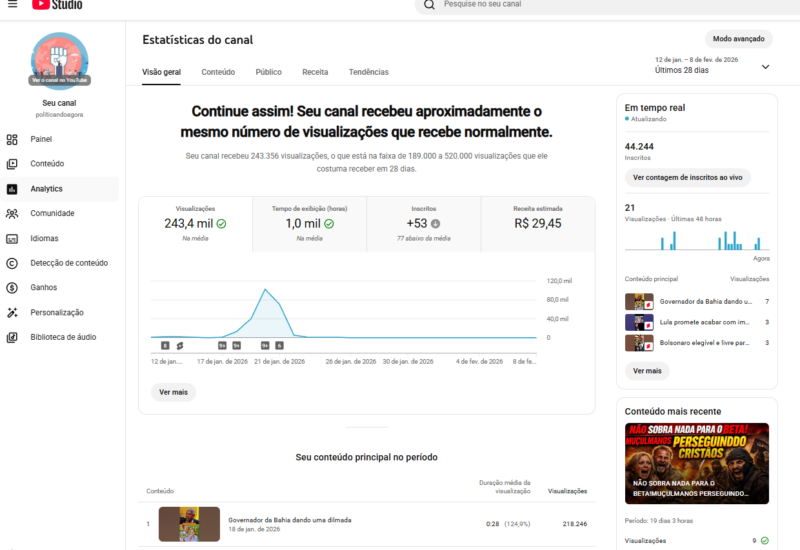The width and height of the screenshot is (800, 550).
Task: Click the Idiomas subtitles icon
Action: tap(12, 238)
